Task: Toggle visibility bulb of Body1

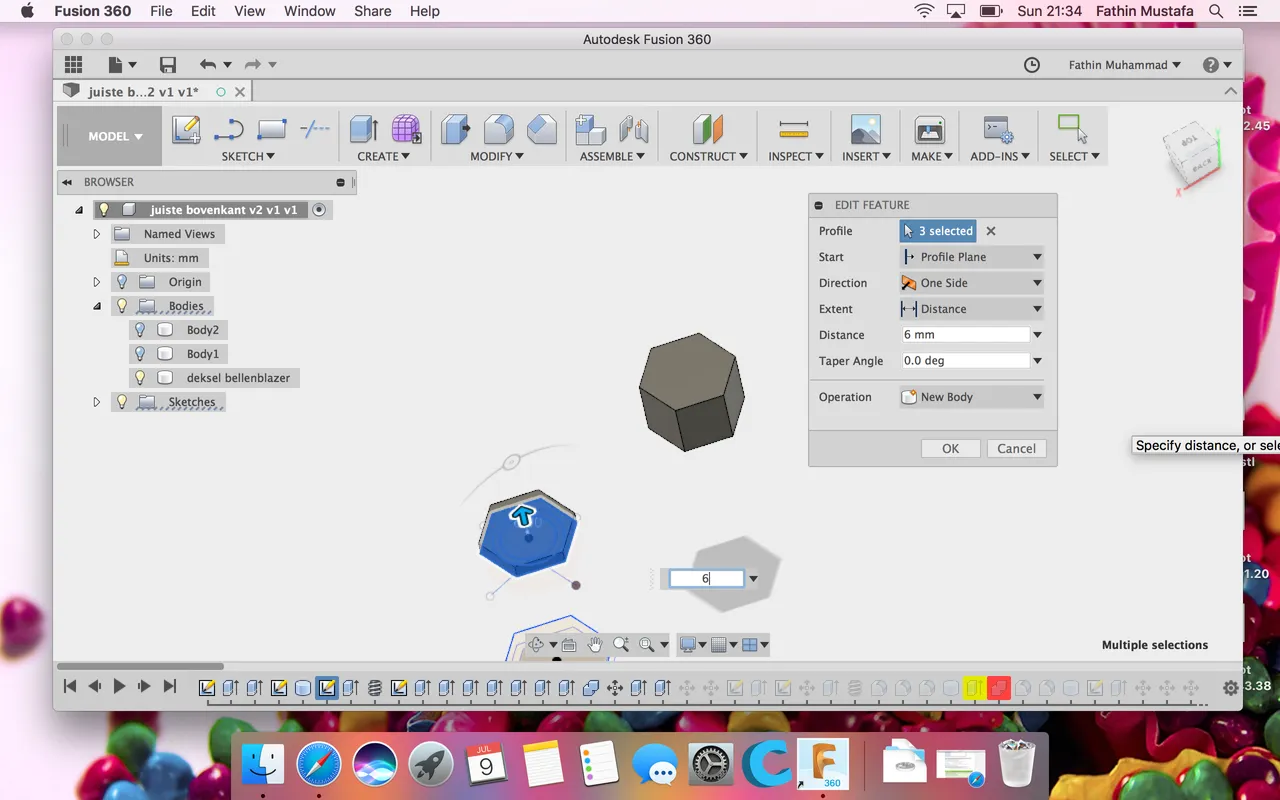Action: click(140, 354)
